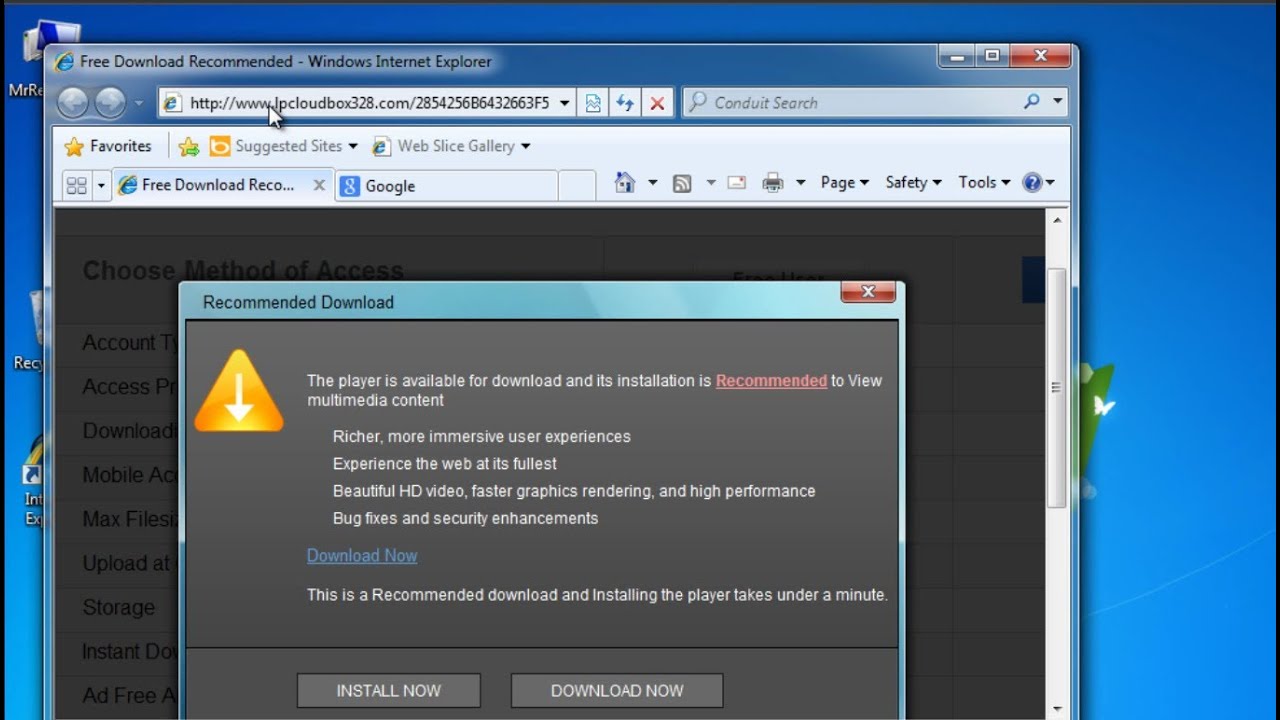Click the Add to Favorites Bar icon

tap(189, 147)
